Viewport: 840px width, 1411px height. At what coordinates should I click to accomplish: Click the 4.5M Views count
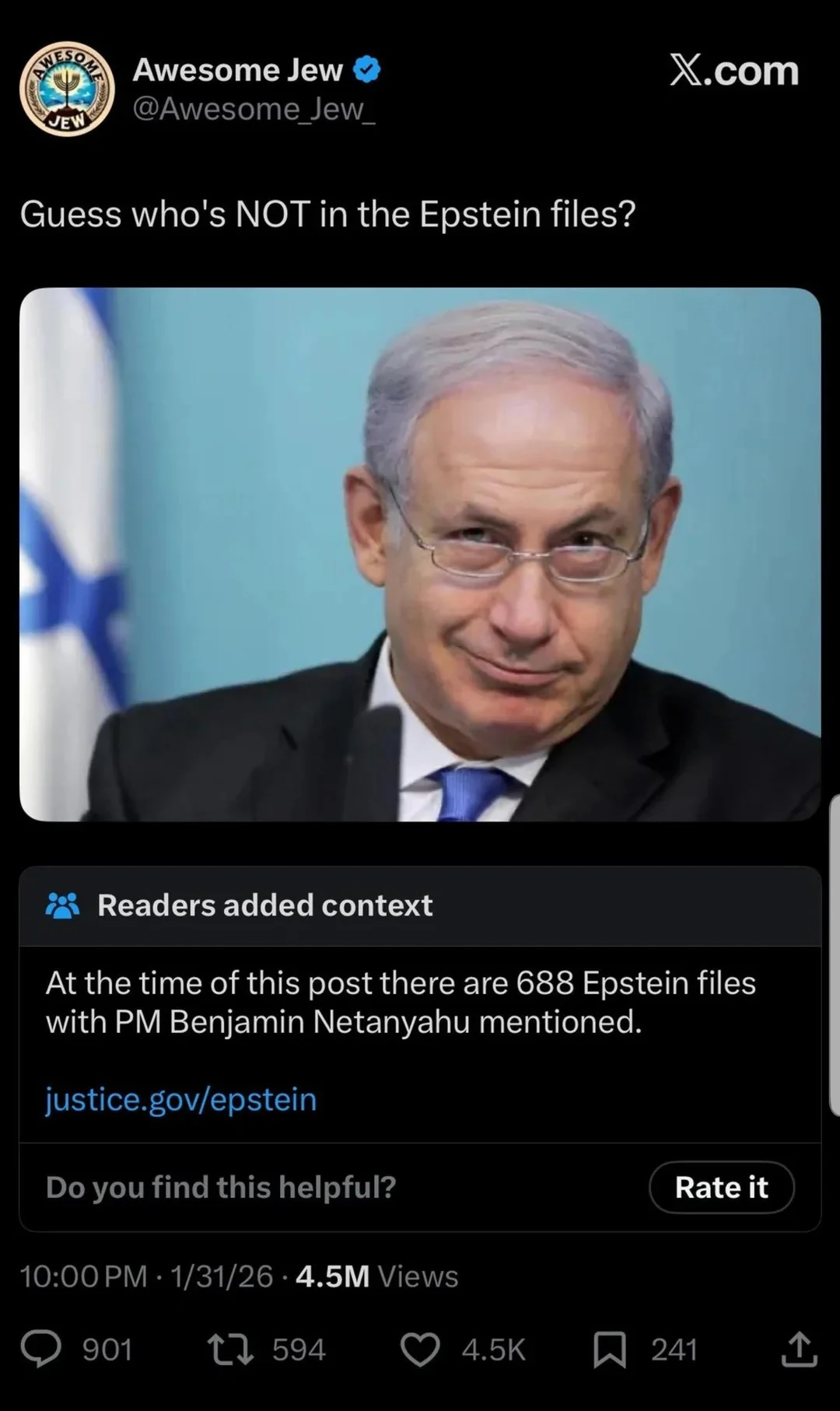[x=377, y=1276]
